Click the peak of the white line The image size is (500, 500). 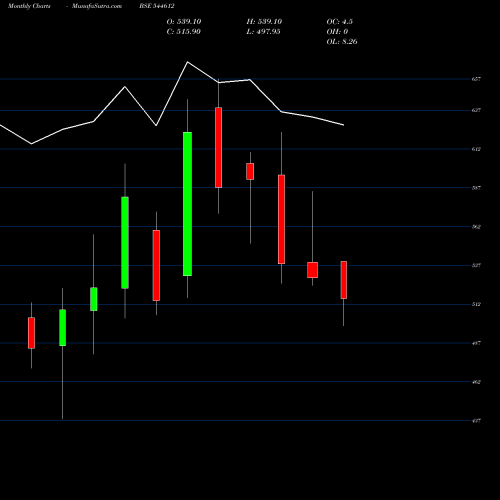[187, 62]
